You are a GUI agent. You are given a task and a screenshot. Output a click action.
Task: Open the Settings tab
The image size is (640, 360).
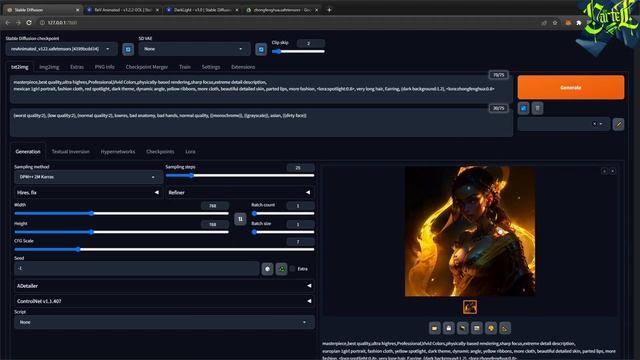click(211, 67)
